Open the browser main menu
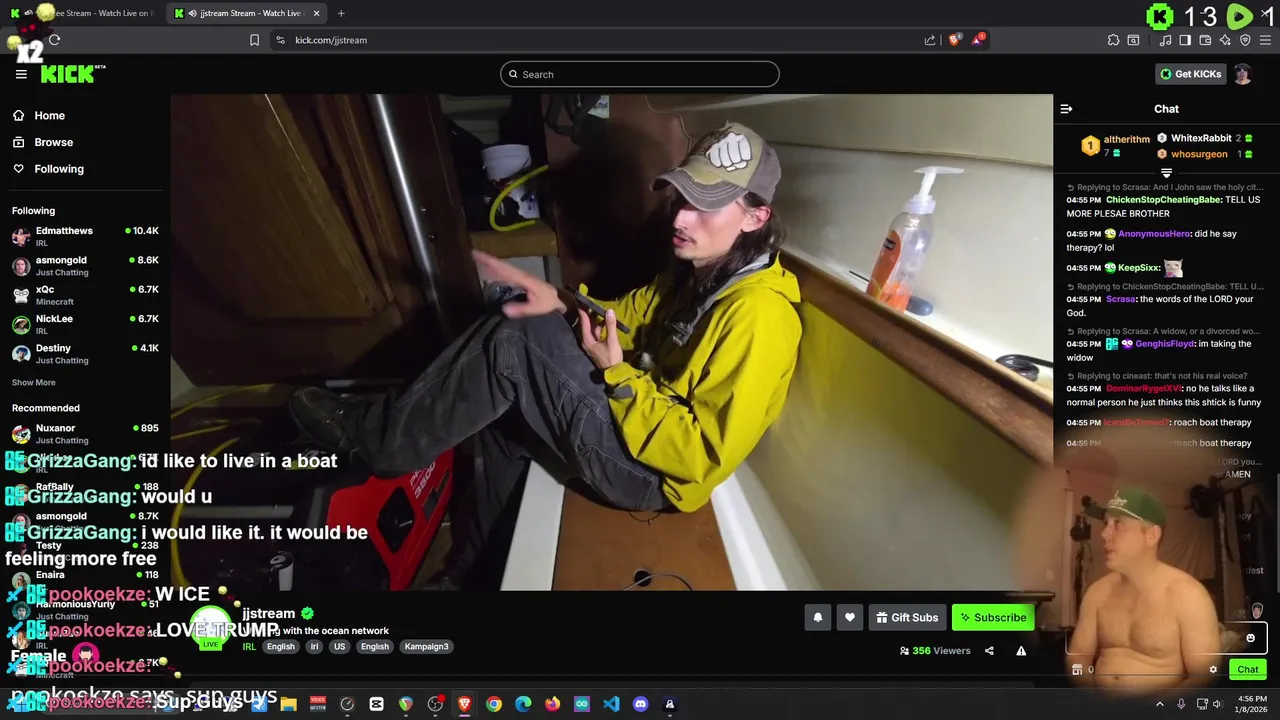 1265,40
